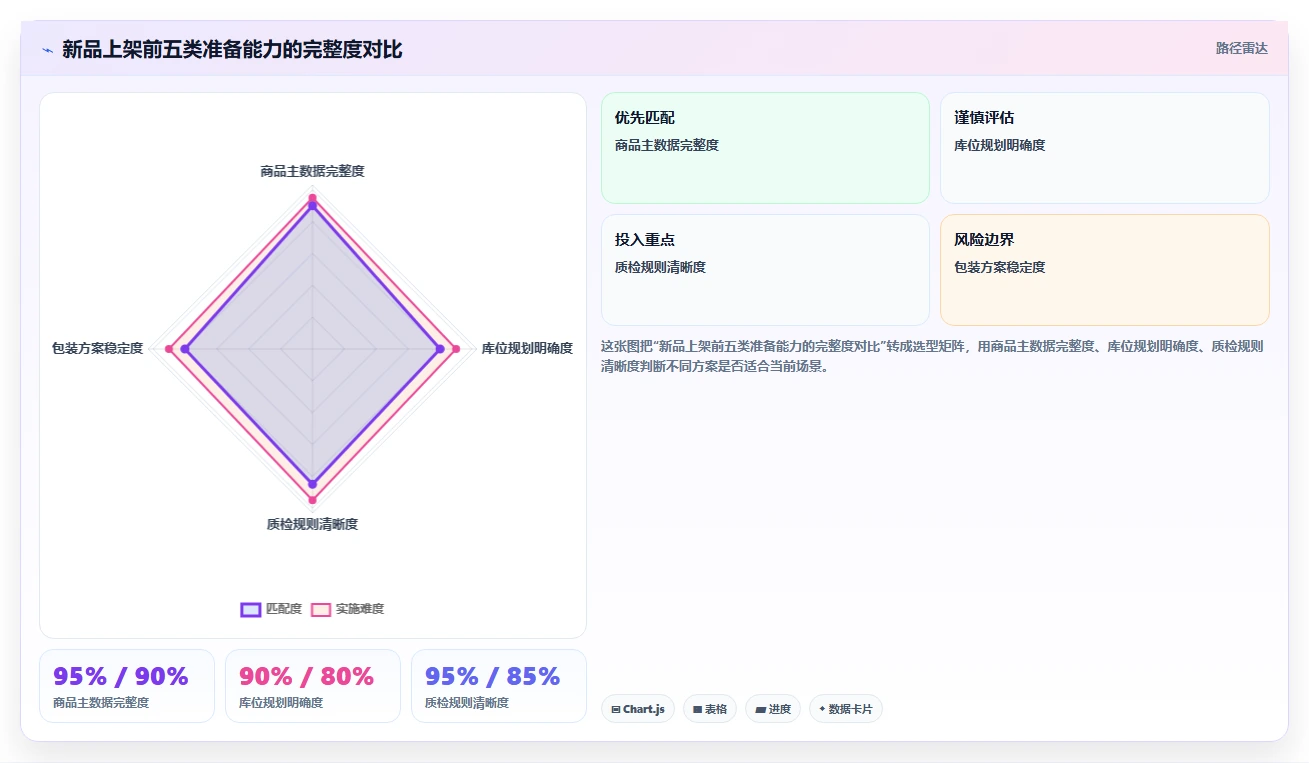Screen dimensions: 1309x763
Task: Click 库位规划明确度 label under 90% / 80%
Action: 281,703
